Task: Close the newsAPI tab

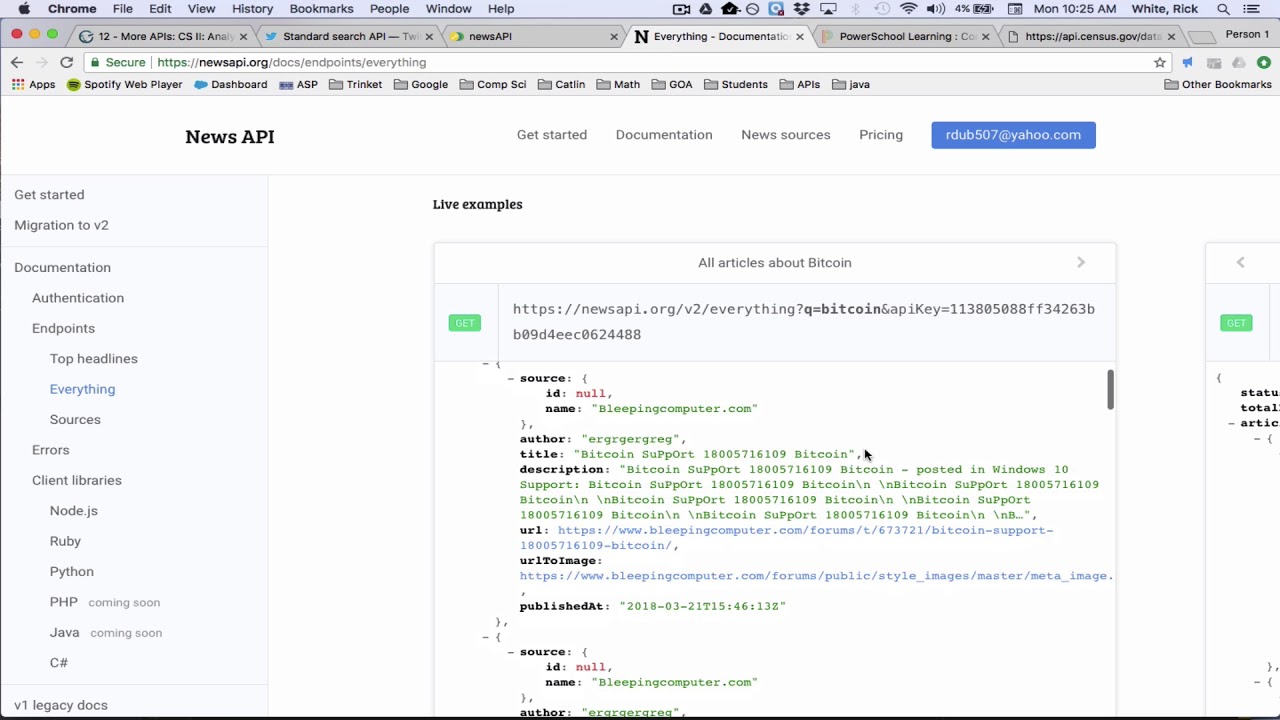Action: click(614, 36)
